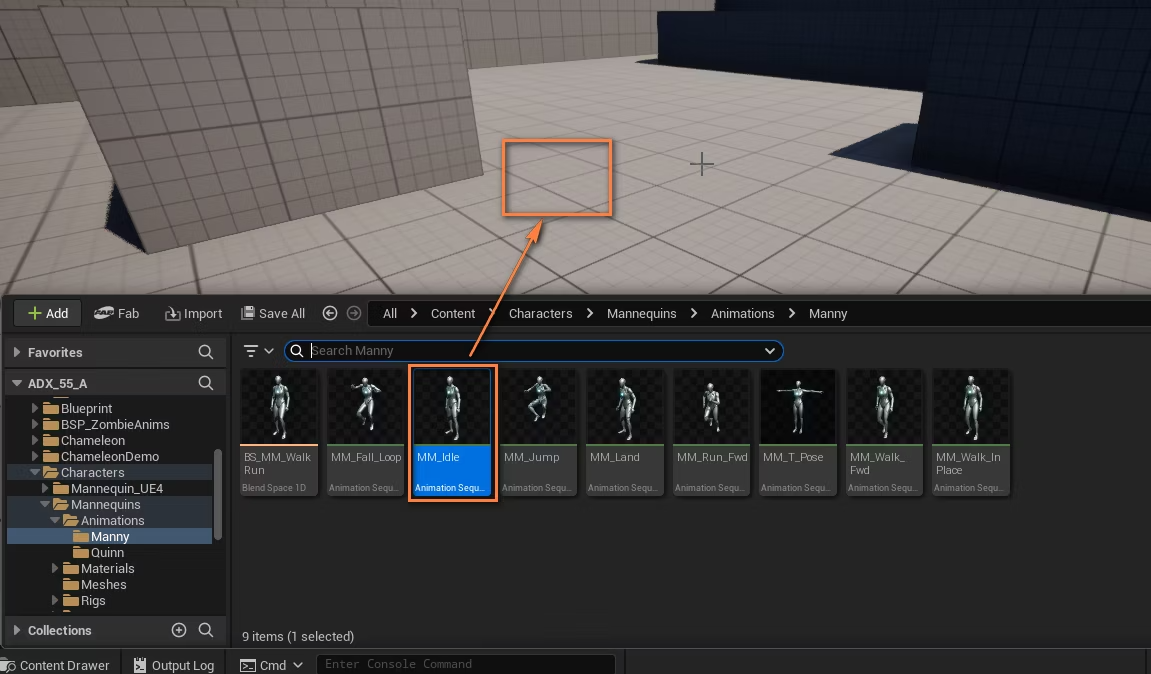Viewport: 1151px width, 674px height.
Task: Click the search icon beside ADX_55_A
Action: point(206,383)
